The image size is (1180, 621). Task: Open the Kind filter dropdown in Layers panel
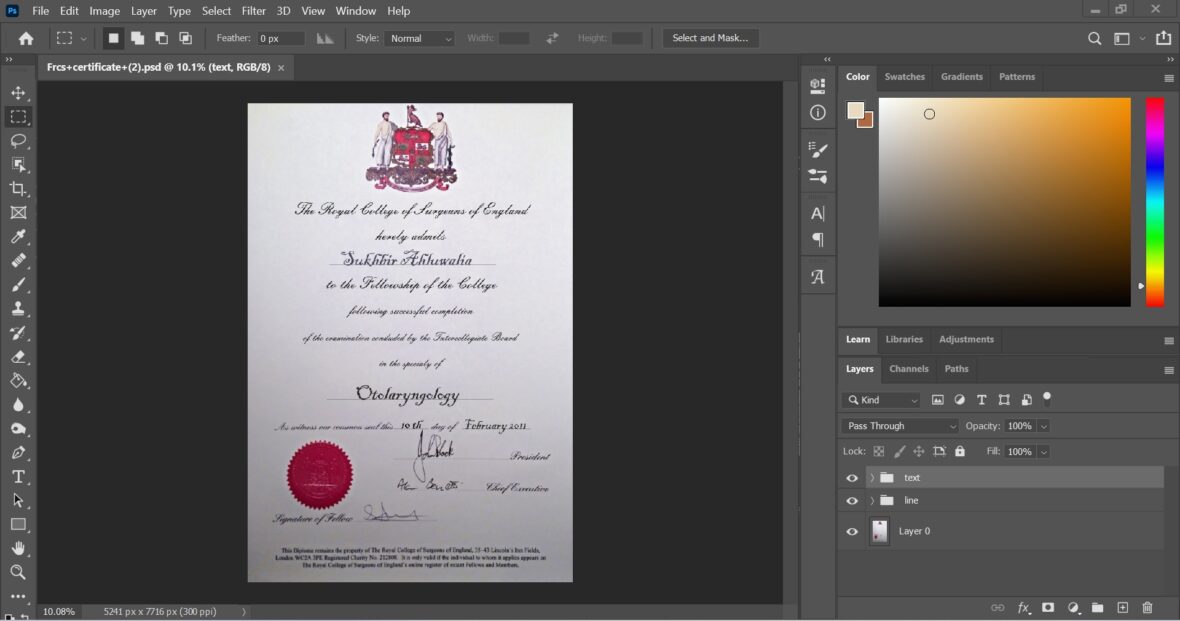(880, 399)
